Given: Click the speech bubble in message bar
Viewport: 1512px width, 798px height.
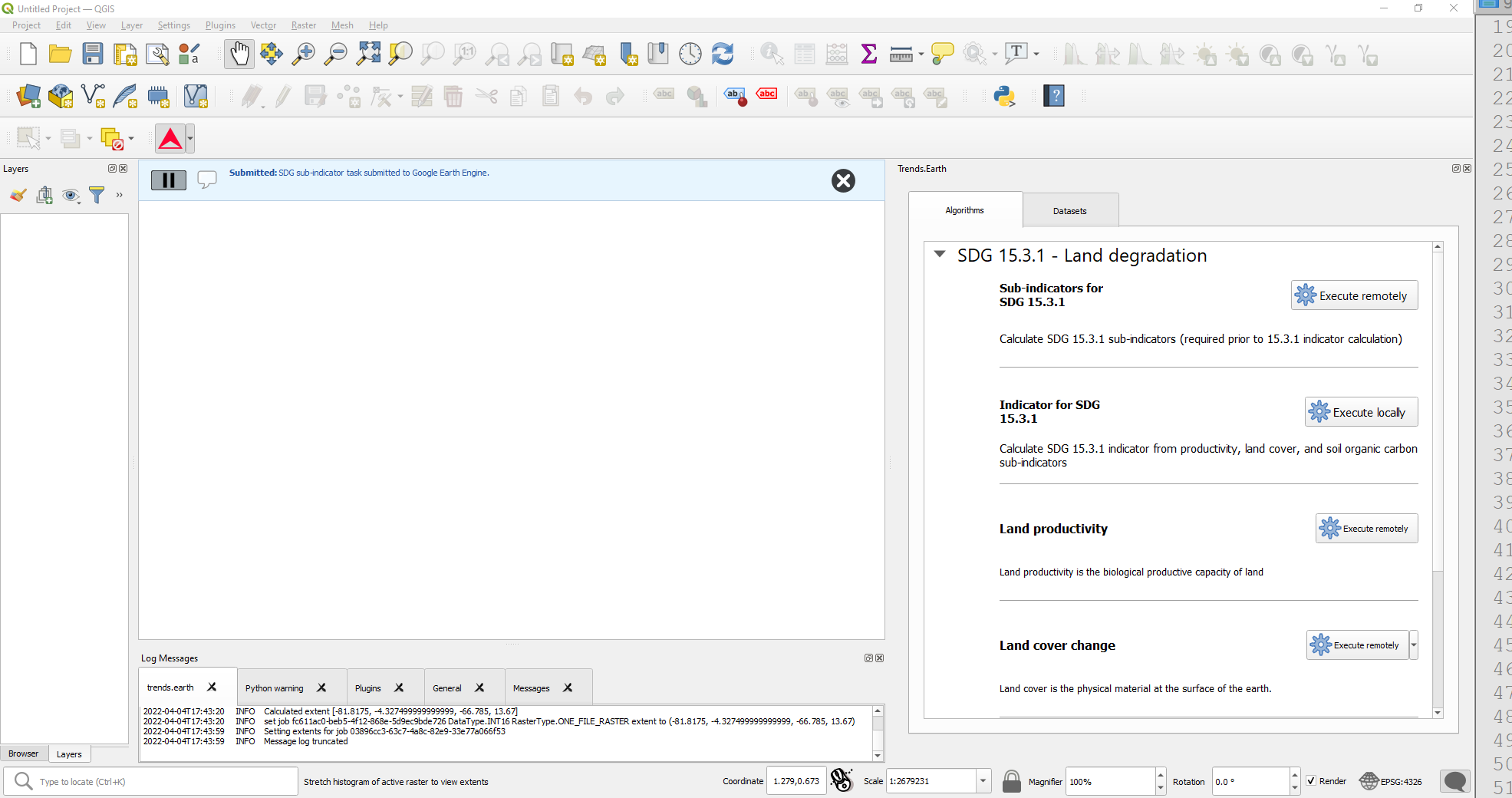Looking at the screenshot, I should coord(207,180).
